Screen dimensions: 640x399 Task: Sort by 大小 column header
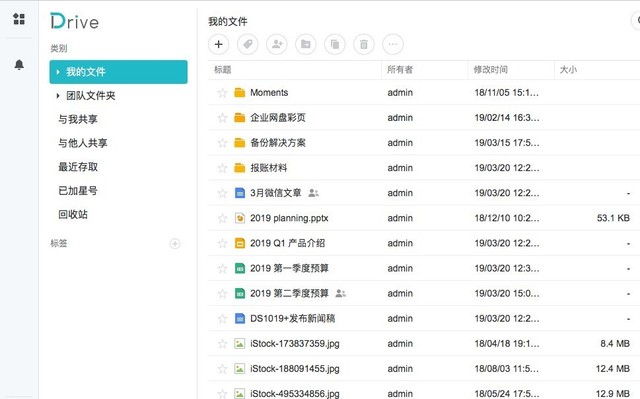coord(568,70)
